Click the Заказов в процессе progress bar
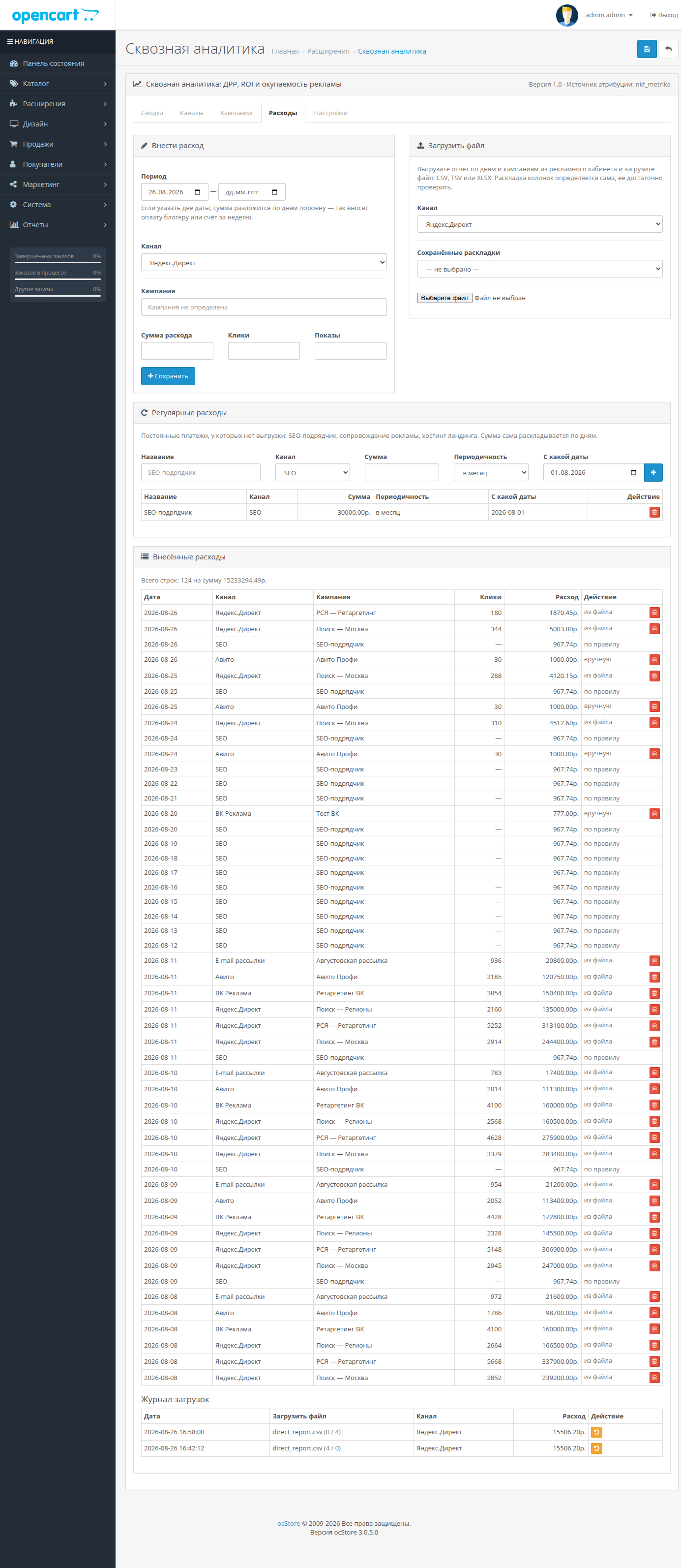Viewport: 681px width, 1568px height. (x=58, y=279)
